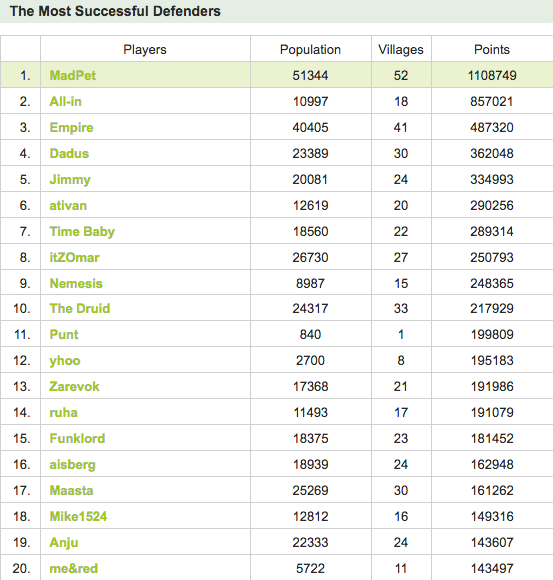This screenshot has height=580, width=553.
Task: Select itZOmar in the ranking
Action: coord(74,257)
